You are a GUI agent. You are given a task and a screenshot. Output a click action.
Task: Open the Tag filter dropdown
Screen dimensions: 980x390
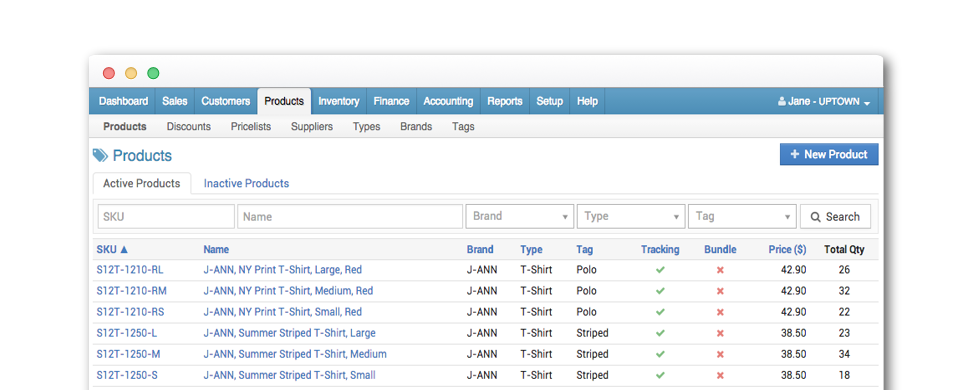742,216
